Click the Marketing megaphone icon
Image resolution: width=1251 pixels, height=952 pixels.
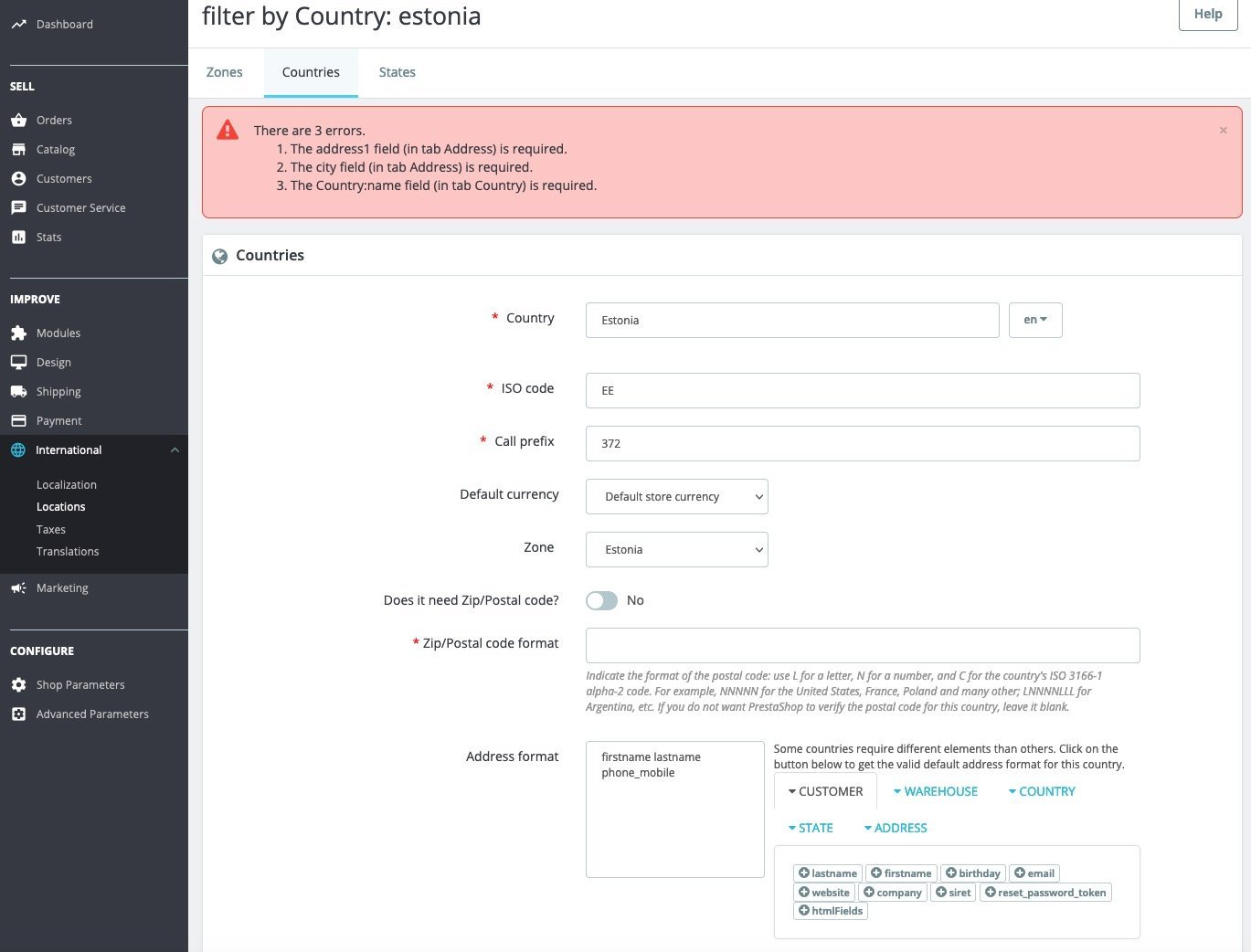18,588
